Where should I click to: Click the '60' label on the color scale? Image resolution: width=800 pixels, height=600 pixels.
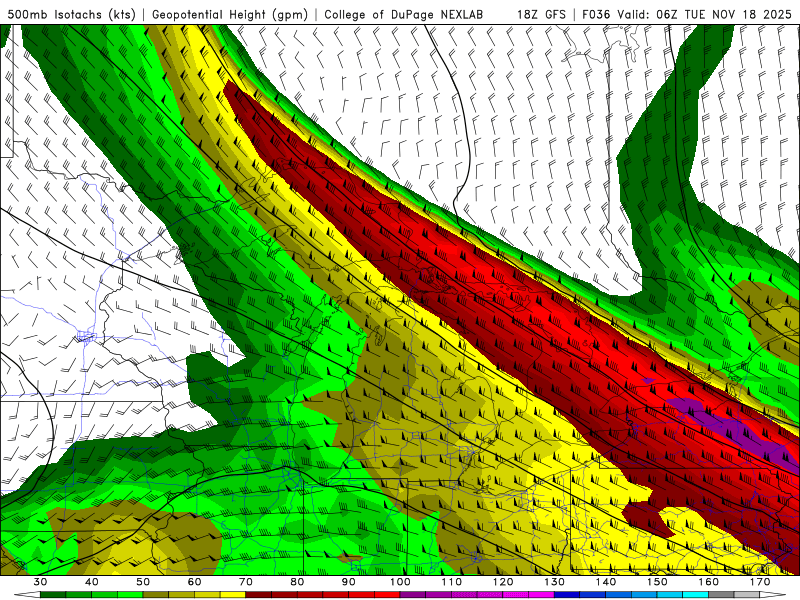pos(194,582)
